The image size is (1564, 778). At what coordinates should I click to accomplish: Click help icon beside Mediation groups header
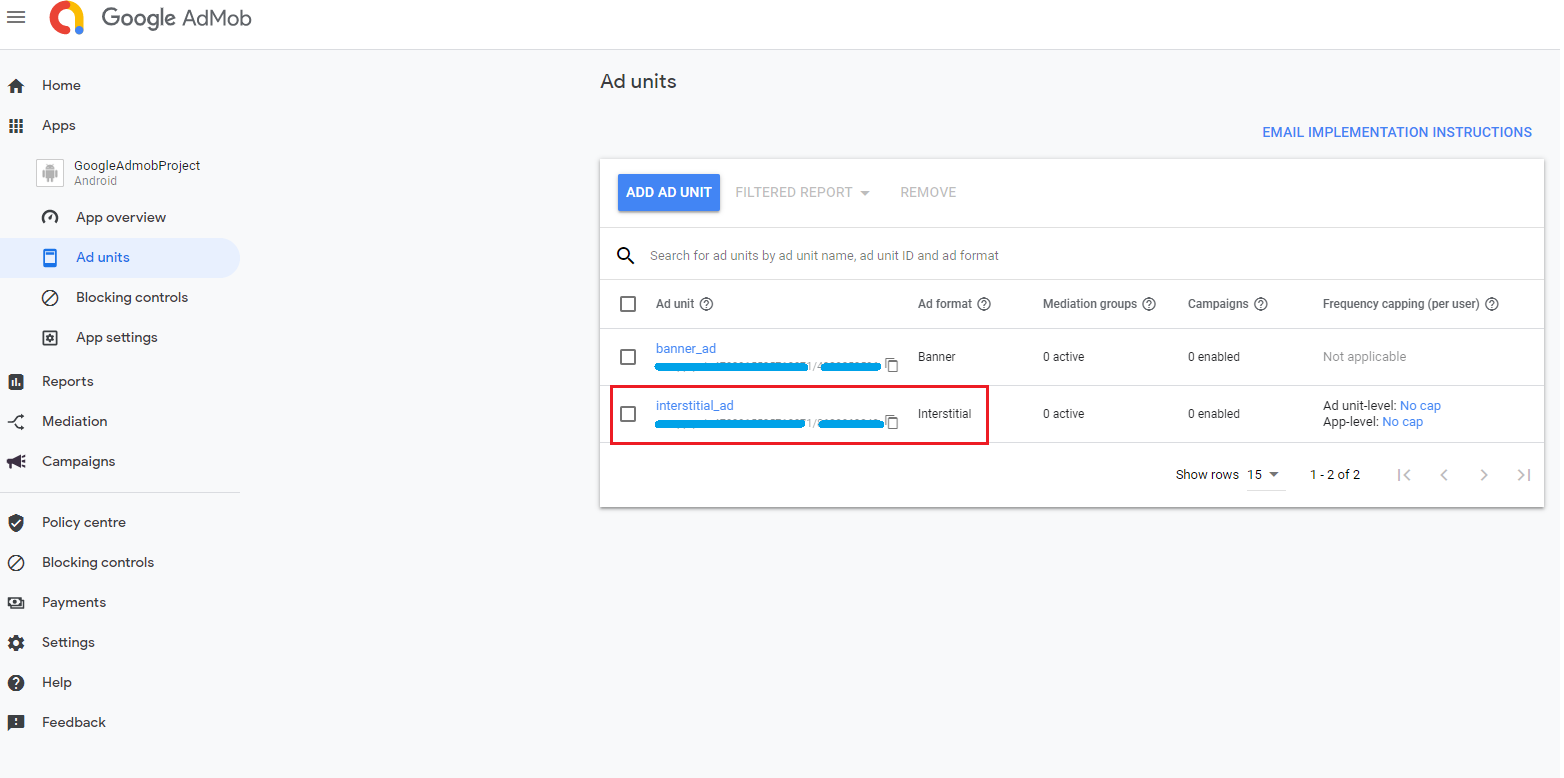pos(1149,304)
